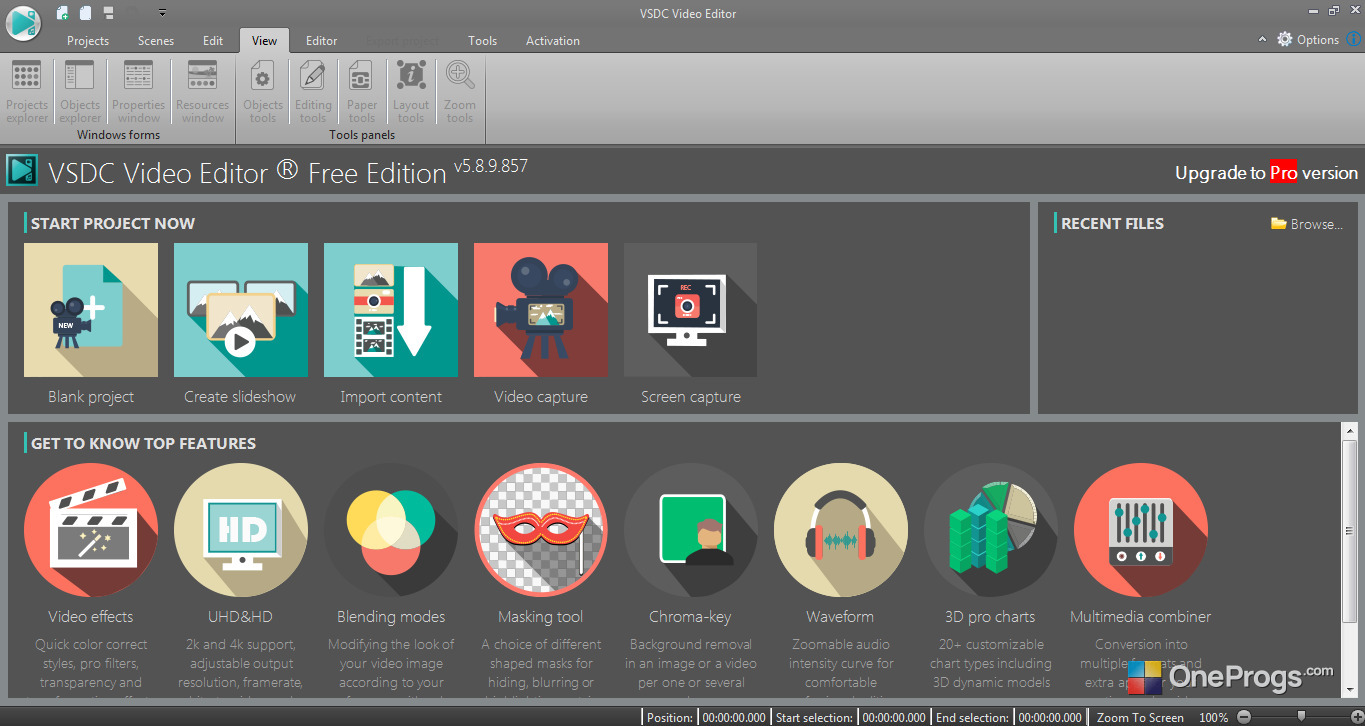
Task: Open the blue info icon
Action: (1354, 40)
